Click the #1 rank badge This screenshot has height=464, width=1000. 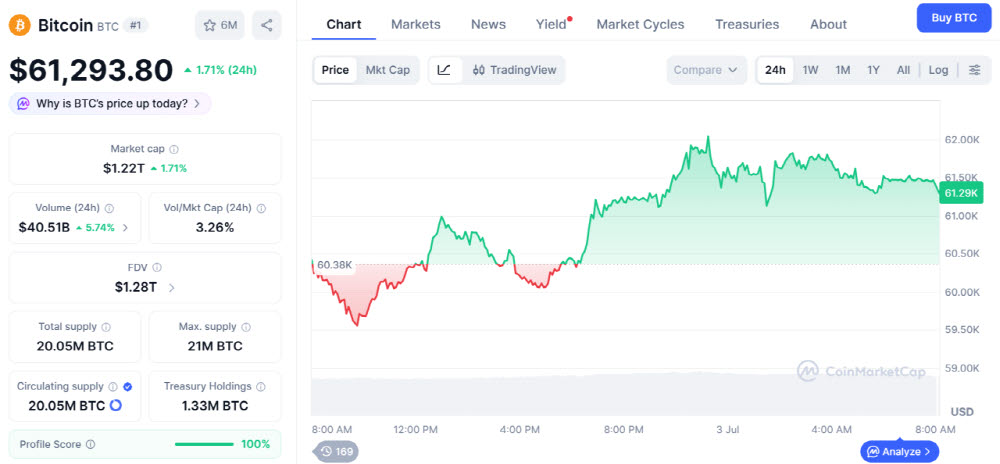coord(136,25)
